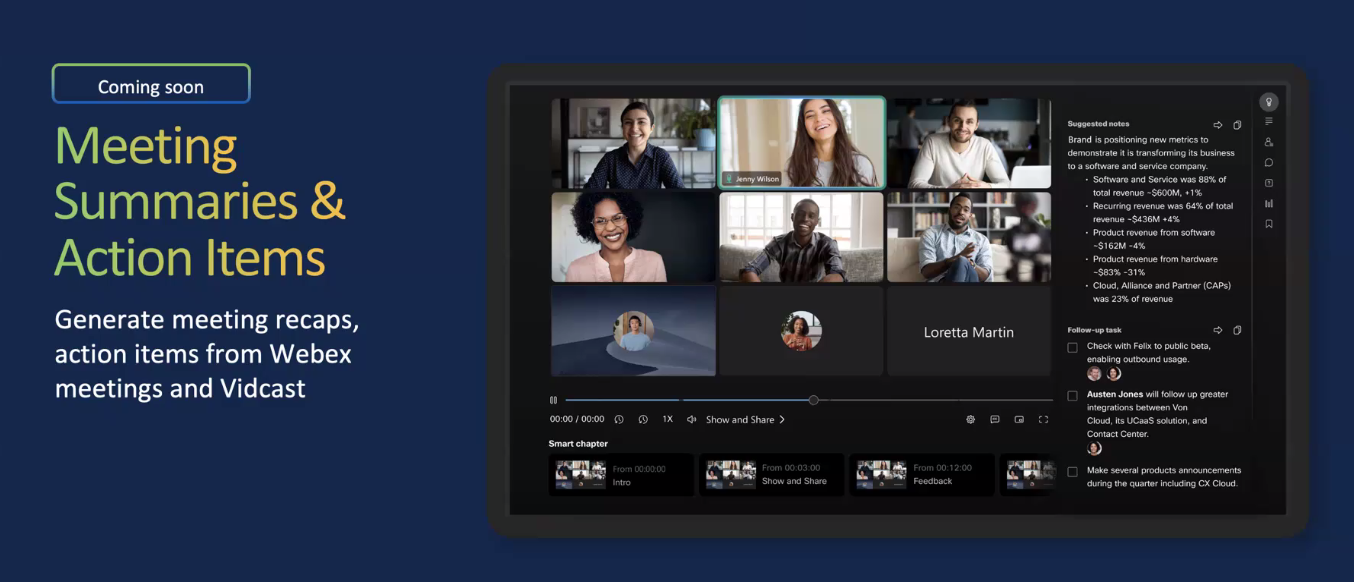Copy the Suggested notes
1354x582 pixels.
(x=1237, y=125)
